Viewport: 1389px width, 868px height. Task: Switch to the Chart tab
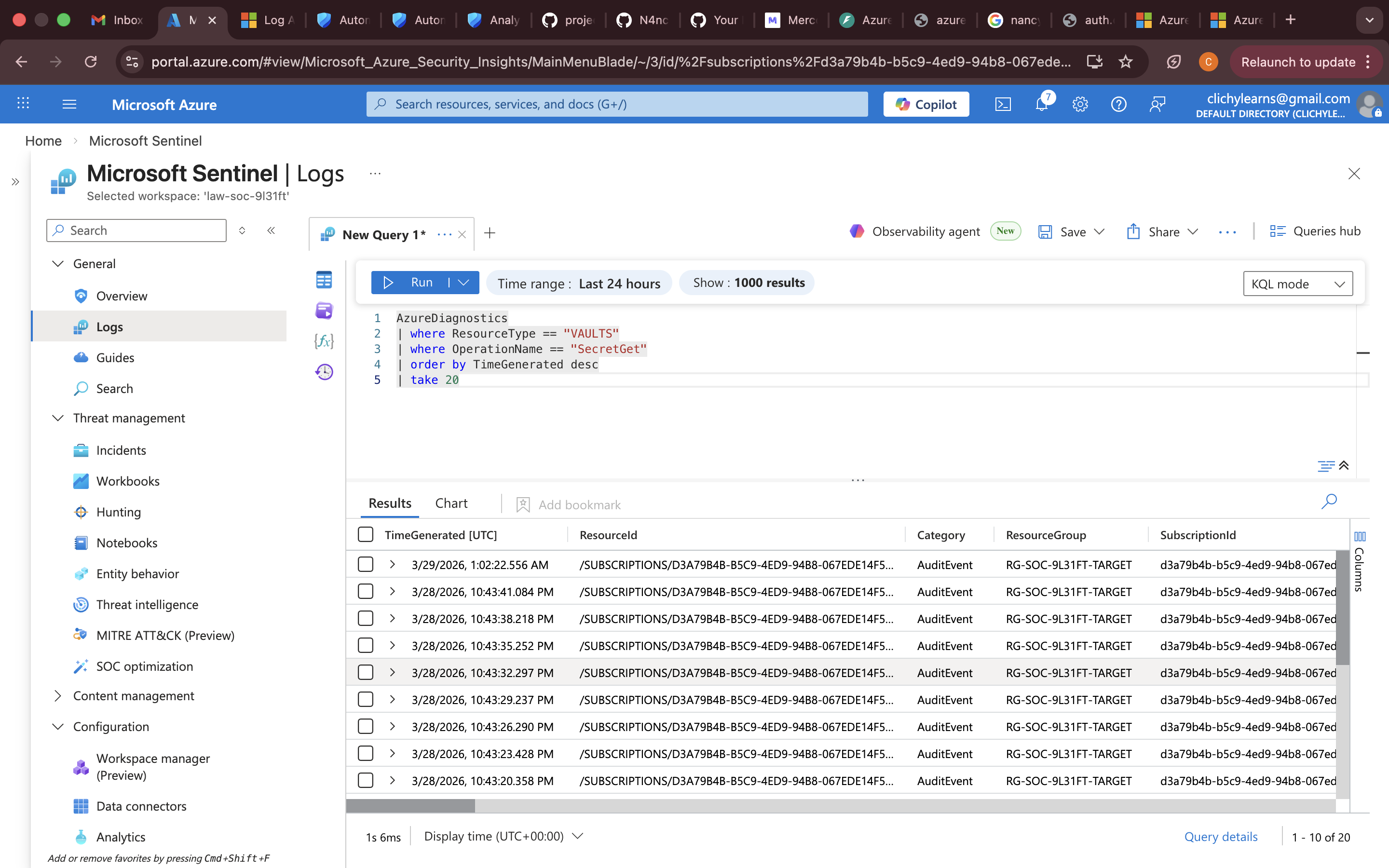click(451, 503)
